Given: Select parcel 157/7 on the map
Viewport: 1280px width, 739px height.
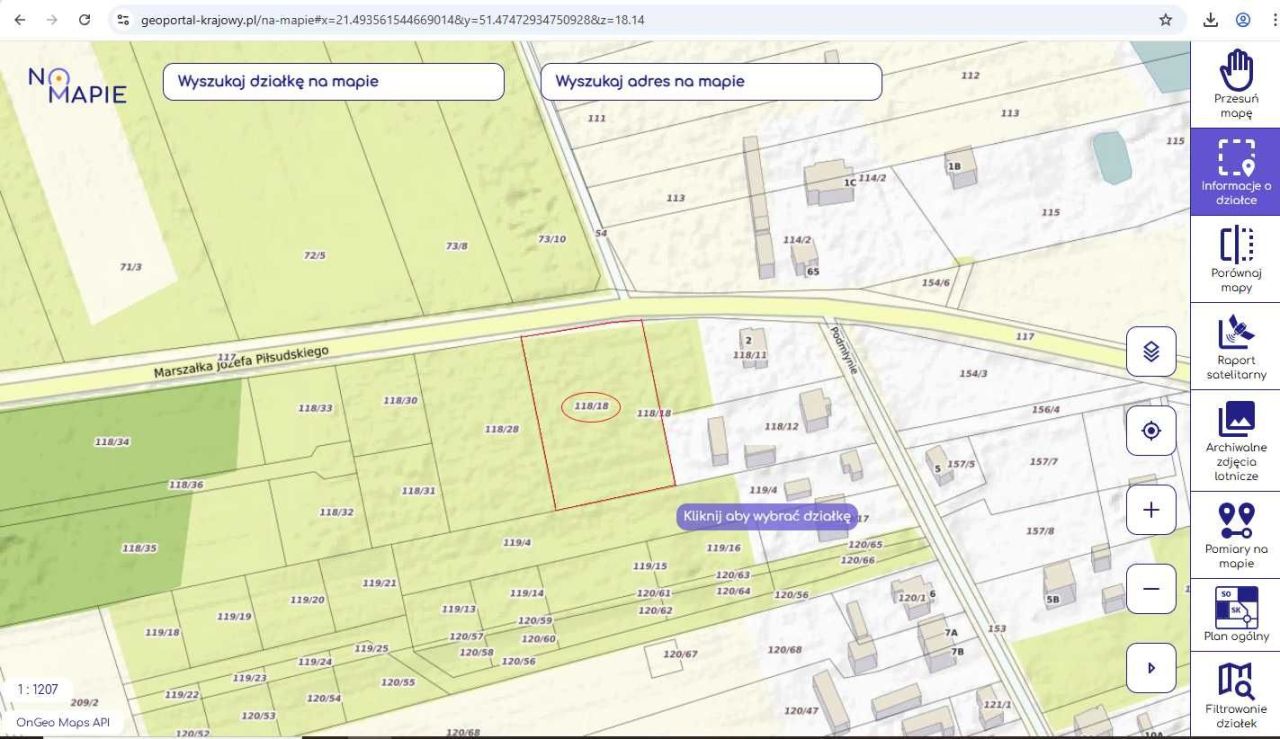Looking at the screenshot, I should [1043, 461].
